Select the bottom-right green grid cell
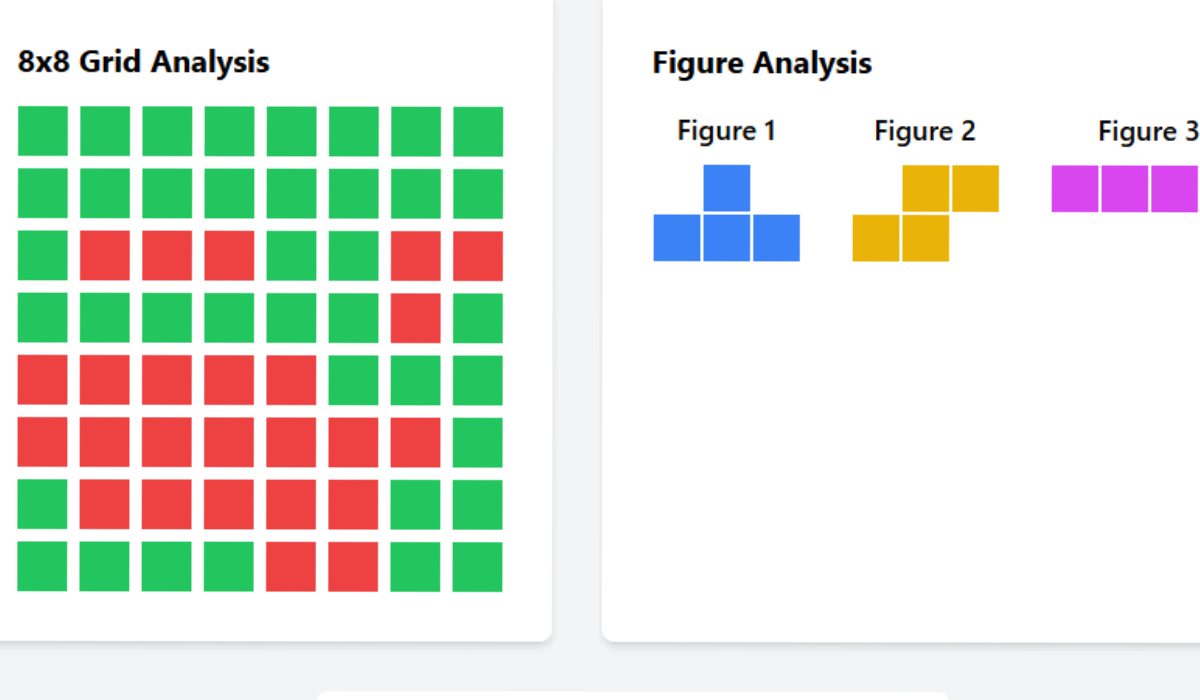Image resolution: width=1200 pixels, height=700 pixels. pos(478,566)
